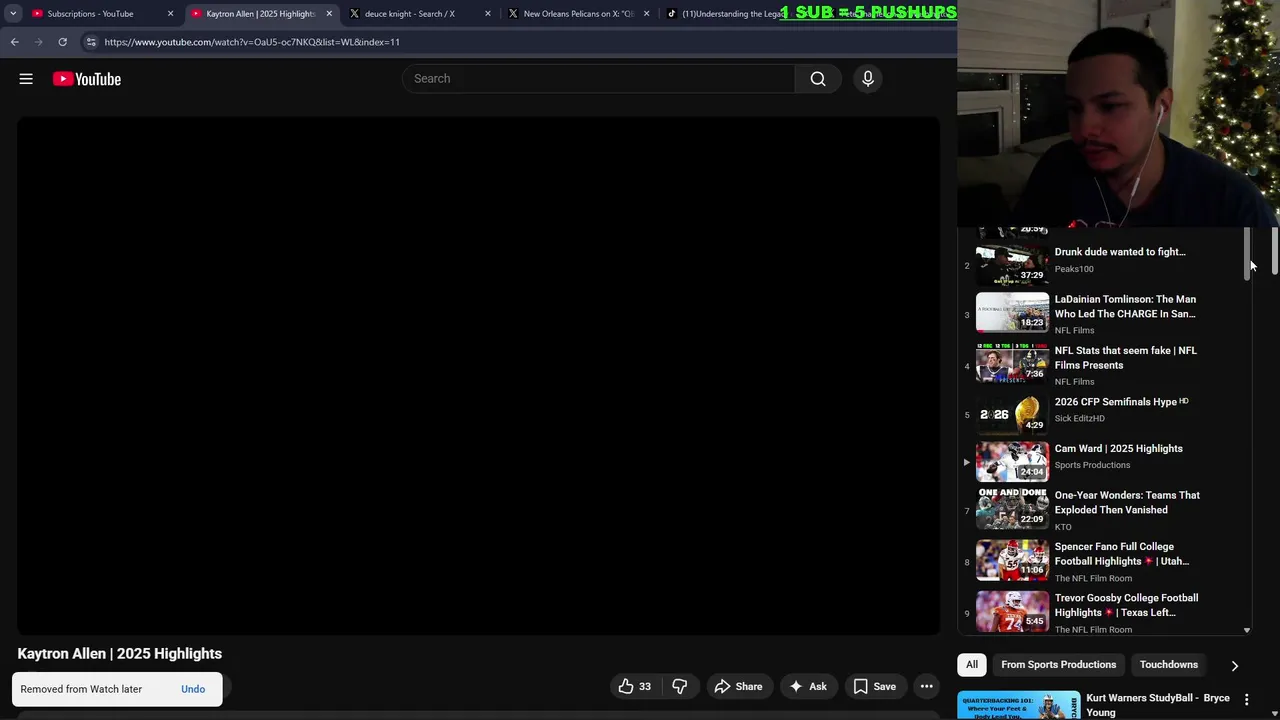Screen dimensions: 1280x720
Task: Open LaDainian Tomlinson video thumbnail
Action: pyautogui.click(x=1012, y=312)
